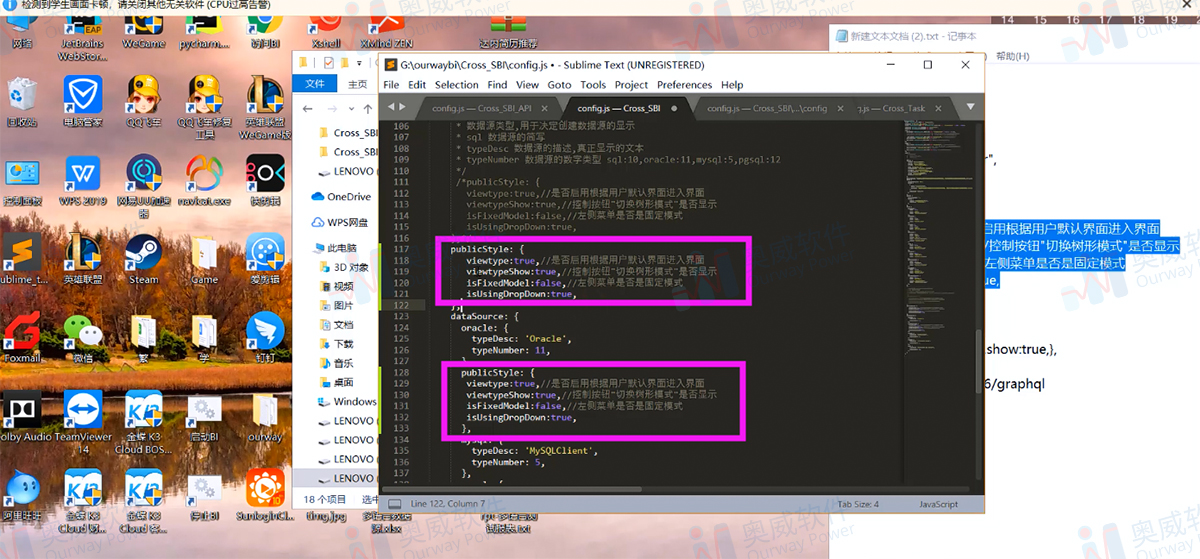Click the Recycle Bin desktop icon
This screenshot has height=559, width=1200.
point(22,100)
